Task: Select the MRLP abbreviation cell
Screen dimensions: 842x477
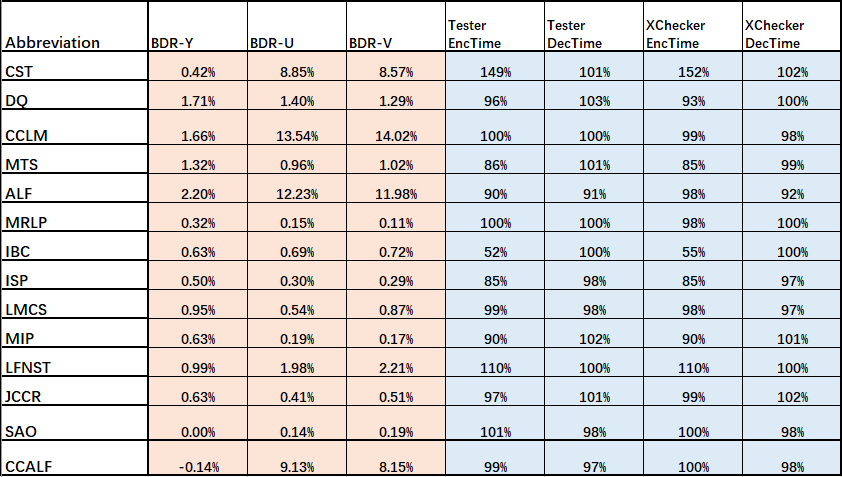Action: (x=75, y=216)
